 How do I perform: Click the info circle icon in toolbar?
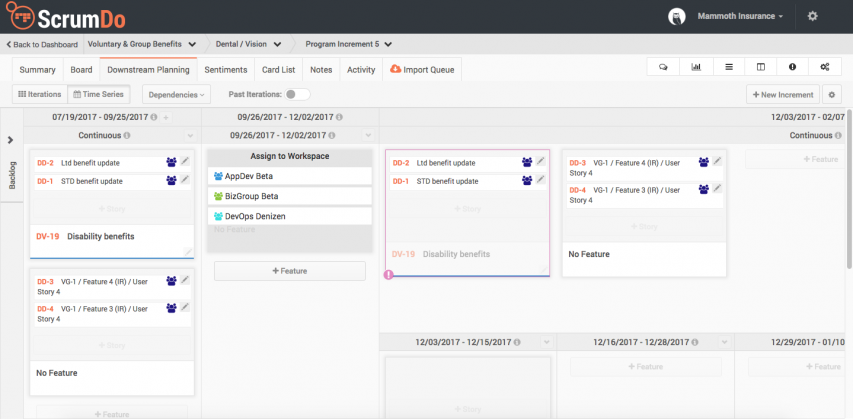coord(792,68)
